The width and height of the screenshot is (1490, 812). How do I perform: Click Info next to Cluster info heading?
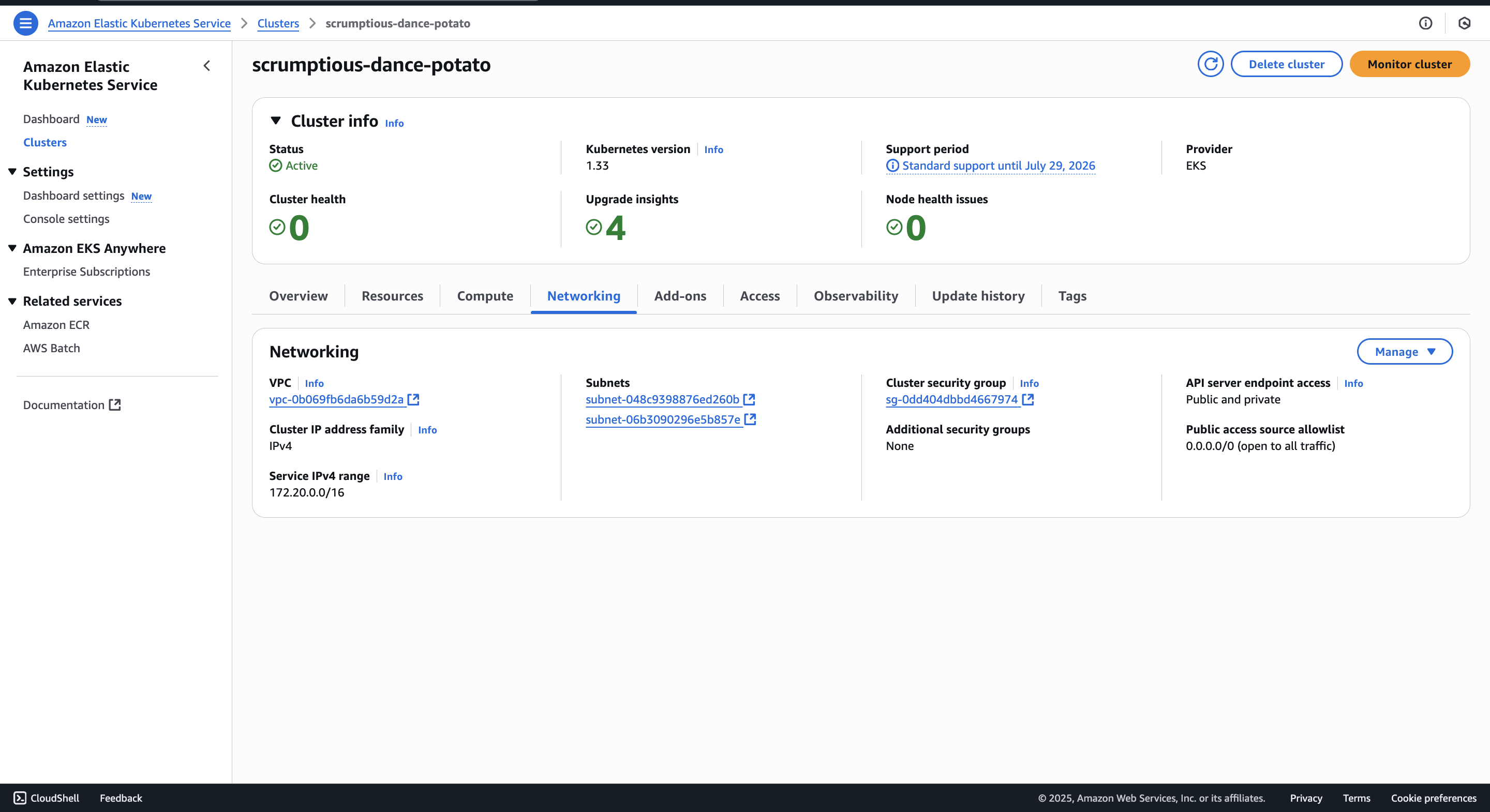pos(394,123)
